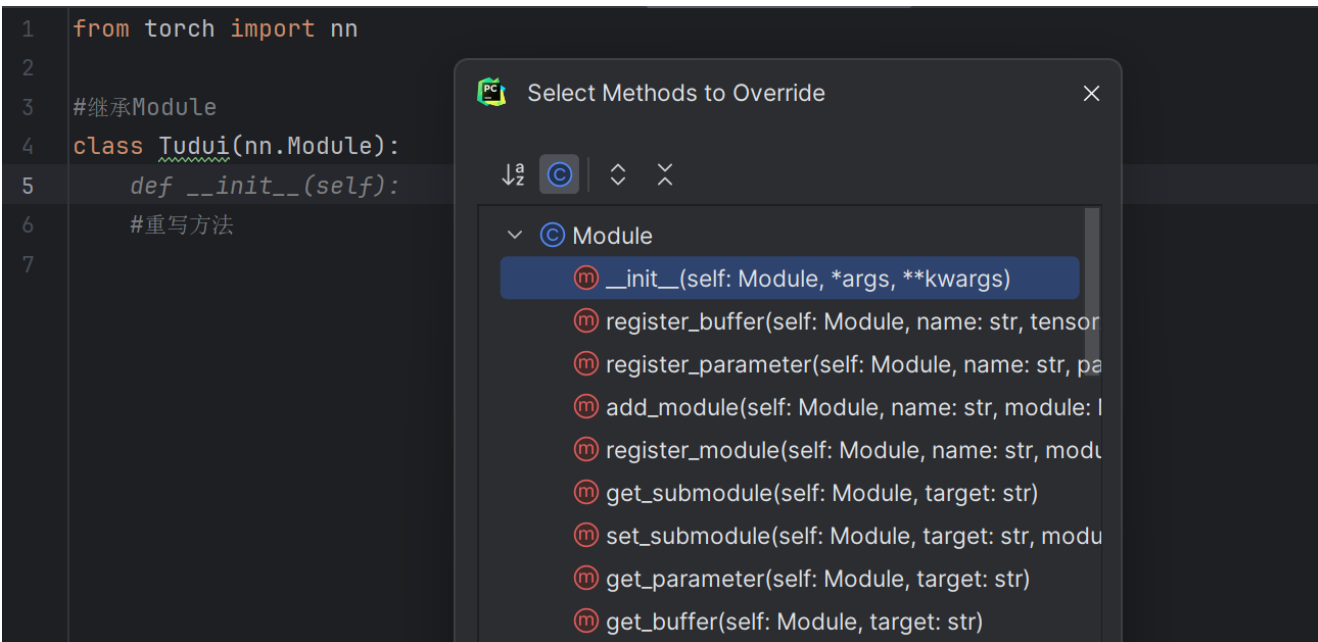Click the Collapse All icon
The width and height of the screenshot is (1318, 642).
point(665,175)
